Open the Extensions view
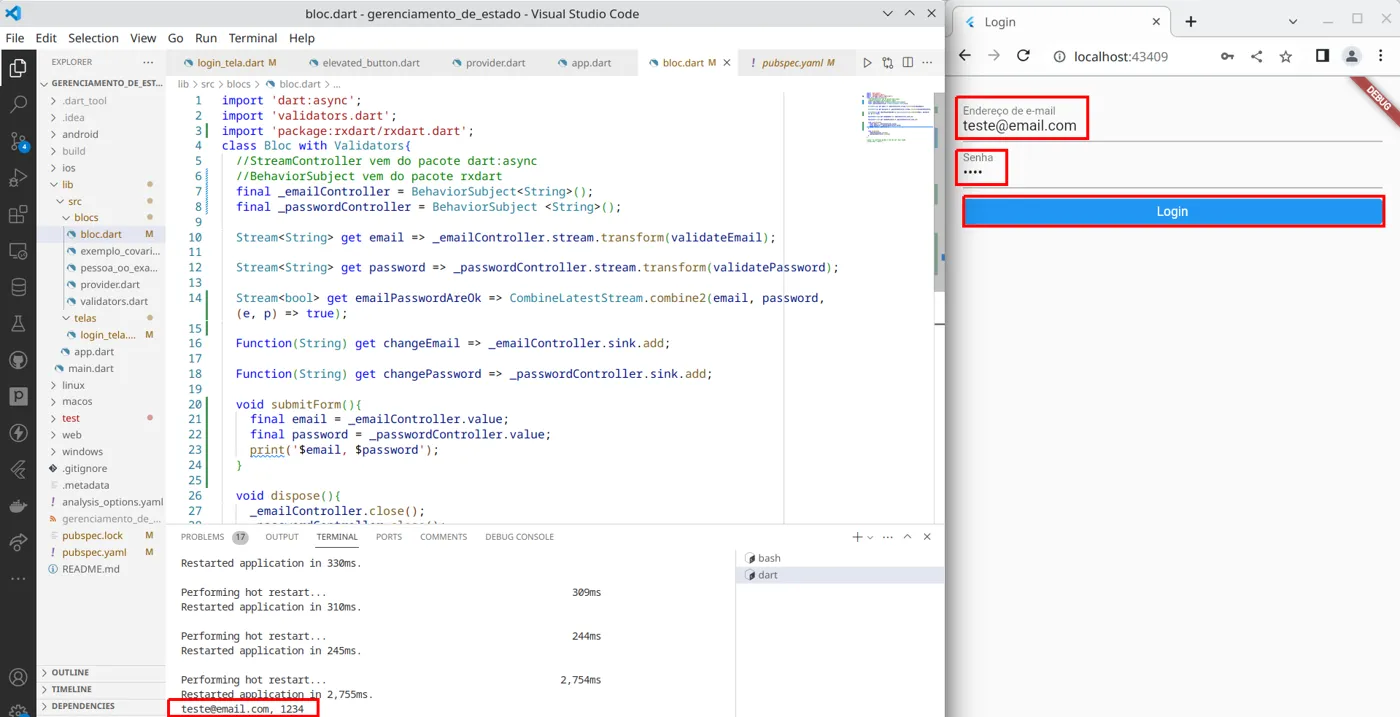This screenshot has width=1400, height=717. (18, 214)
